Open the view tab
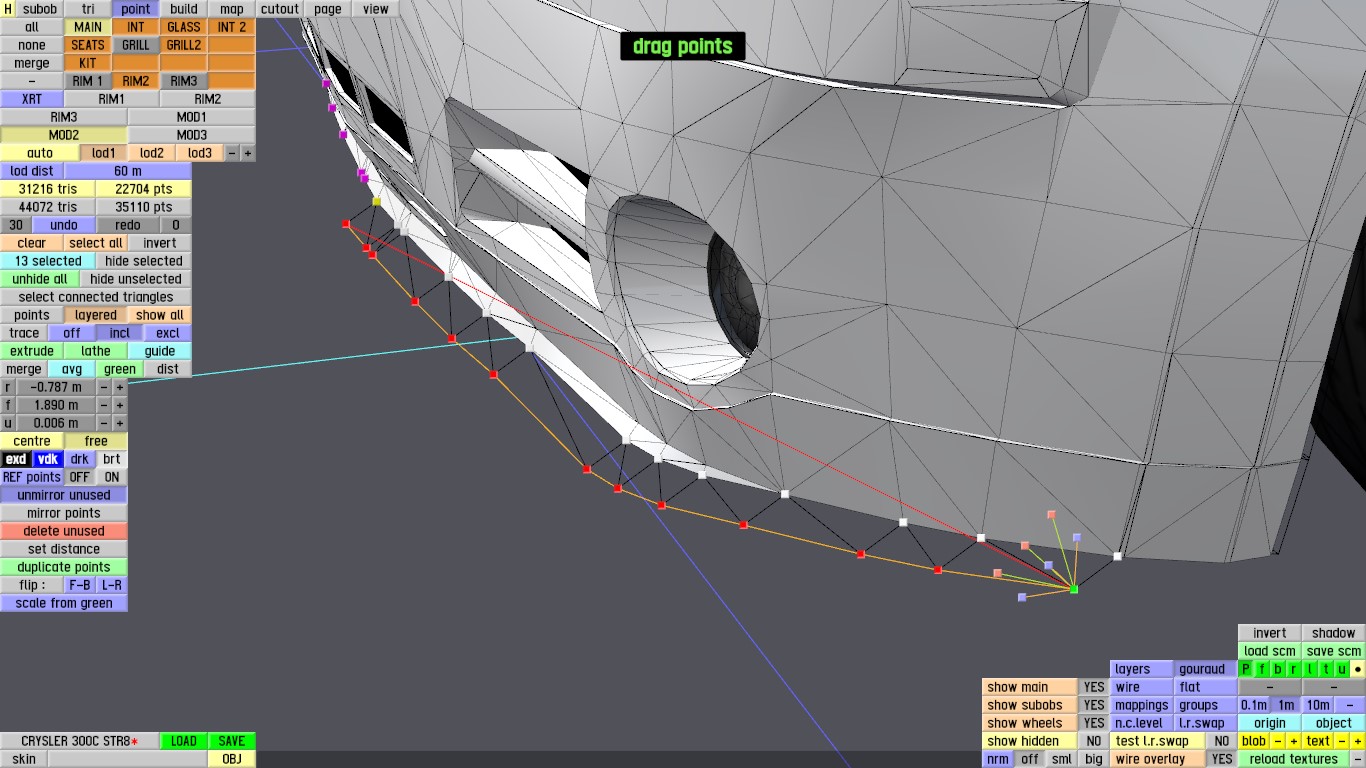This screenshot has width=1366, height=768. (x=376, y=9)
